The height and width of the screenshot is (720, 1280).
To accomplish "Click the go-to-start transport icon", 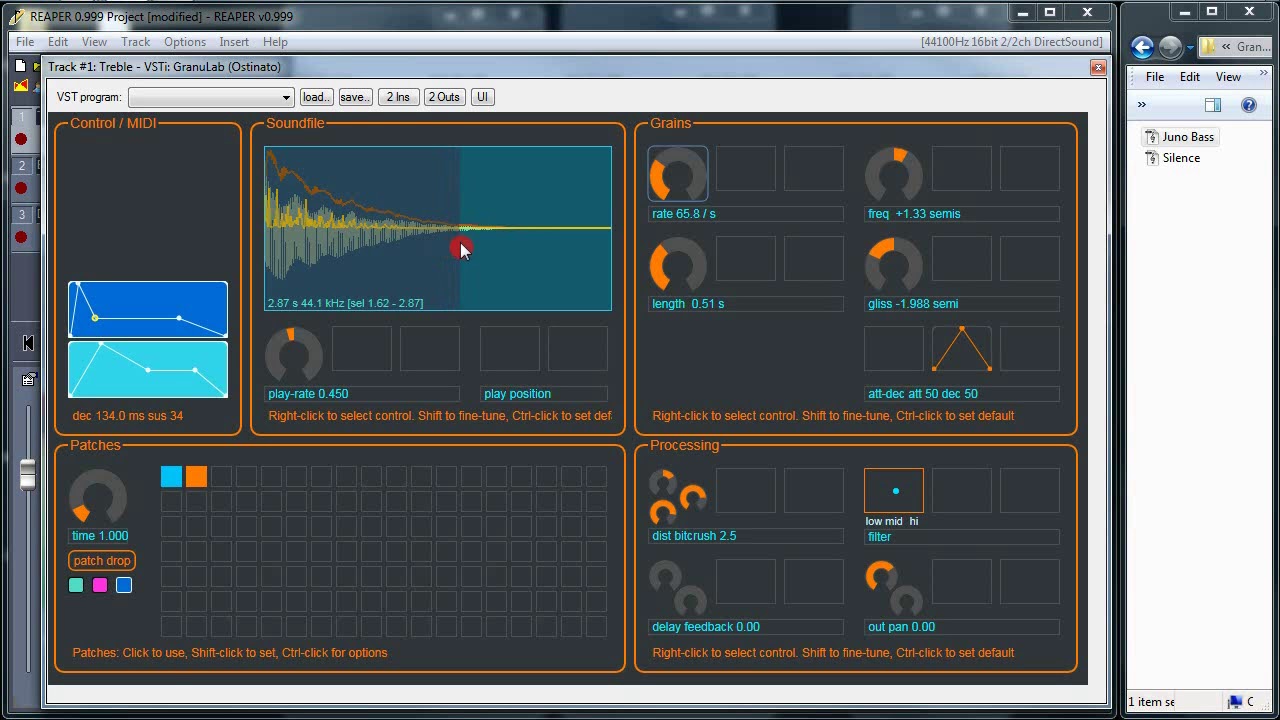I will click(x=28, y=343).
